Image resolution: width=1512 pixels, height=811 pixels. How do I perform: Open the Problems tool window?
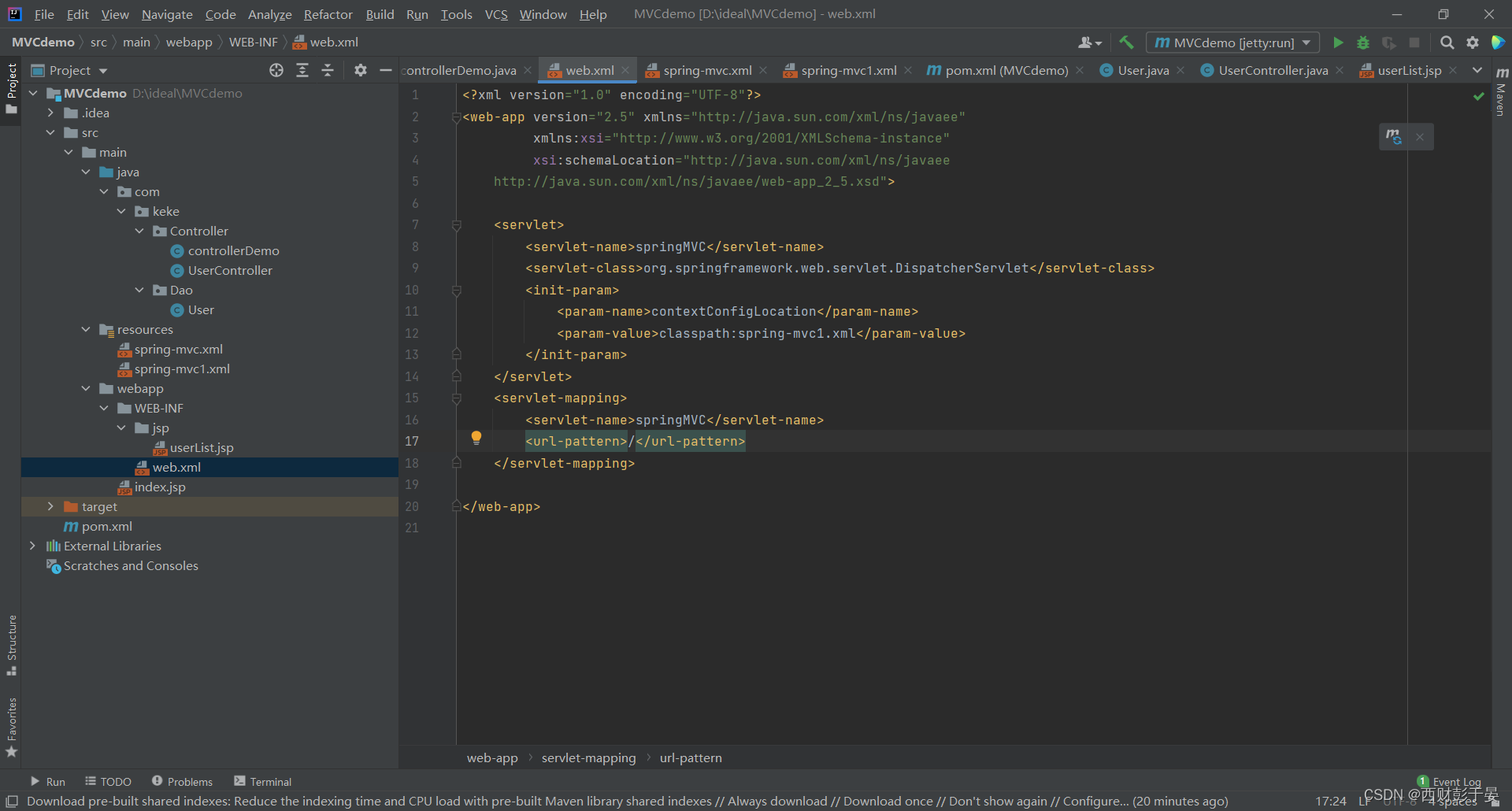tap(183, 781)
